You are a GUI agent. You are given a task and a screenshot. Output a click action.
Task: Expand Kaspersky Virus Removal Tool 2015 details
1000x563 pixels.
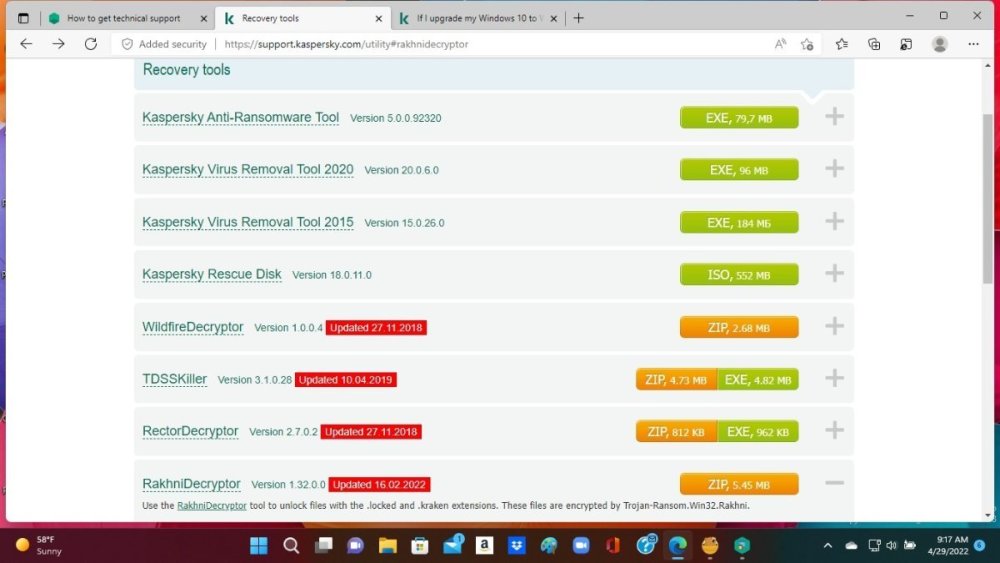point(834,222)
